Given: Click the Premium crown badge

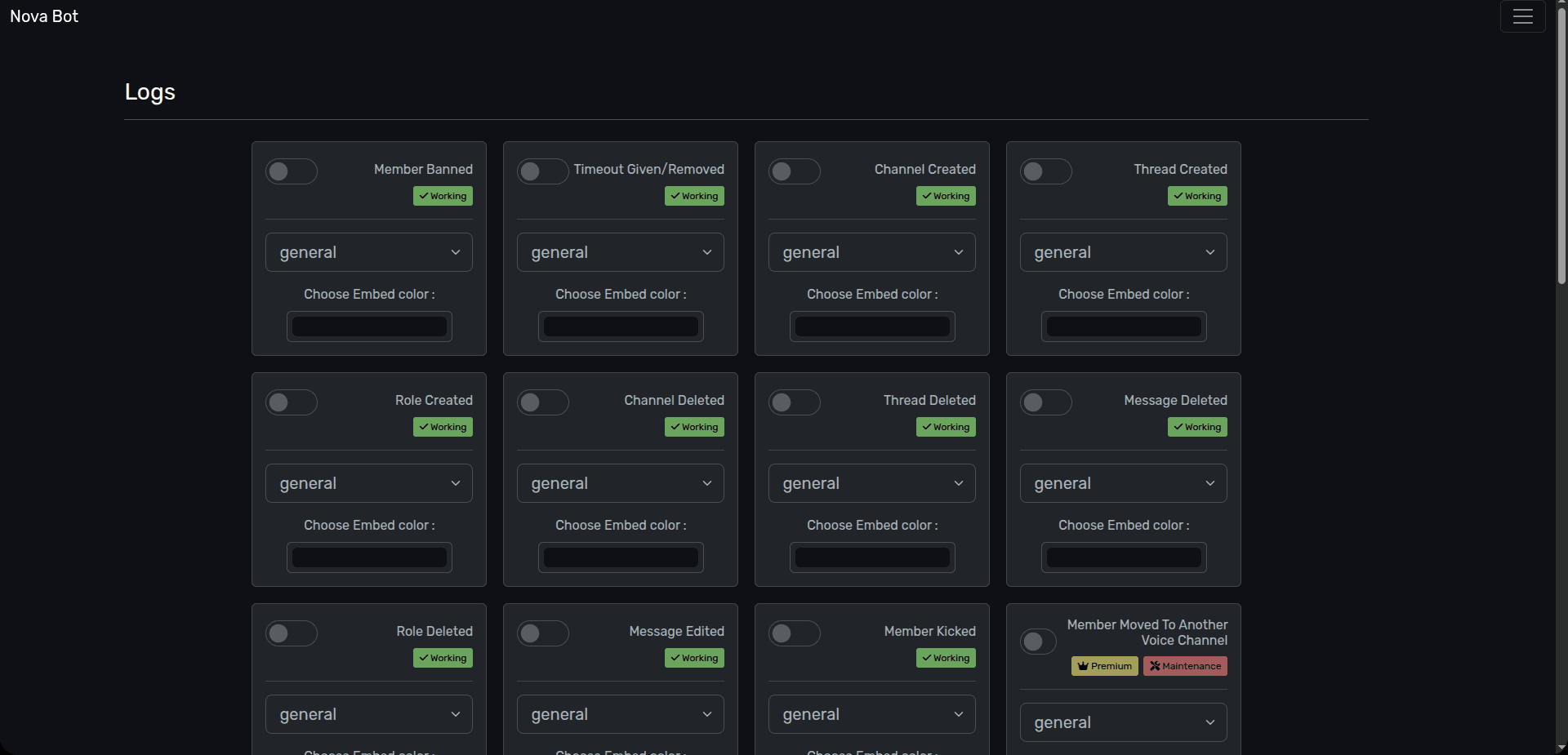Looking at the screenshot, I should (x=1104, y=666).
